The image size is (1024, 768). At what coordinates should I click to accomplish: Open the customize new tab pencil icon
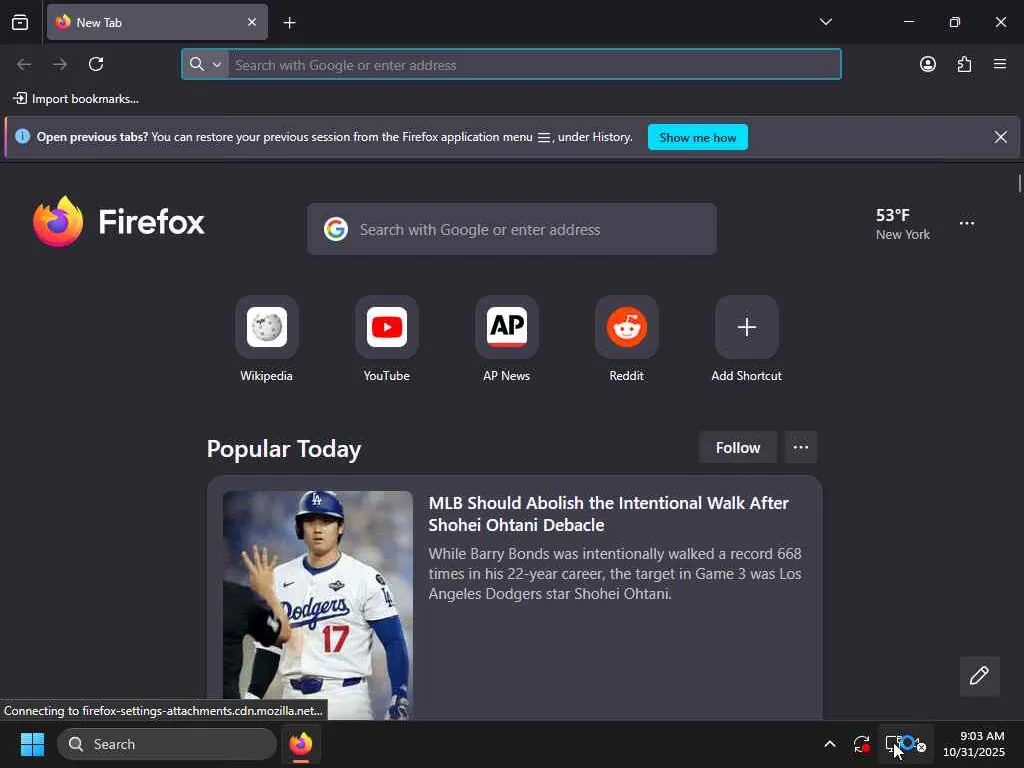click(x=979, y=676)
